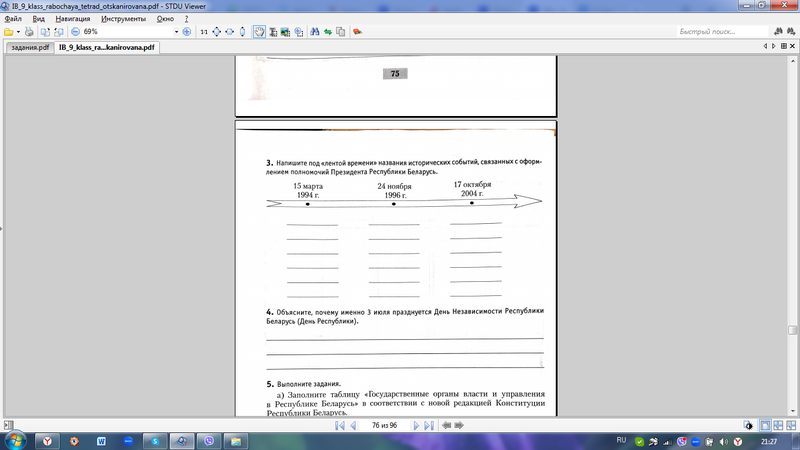
Task: Click the Быстрый поиск search field
Action: click(x=722, y=32)
